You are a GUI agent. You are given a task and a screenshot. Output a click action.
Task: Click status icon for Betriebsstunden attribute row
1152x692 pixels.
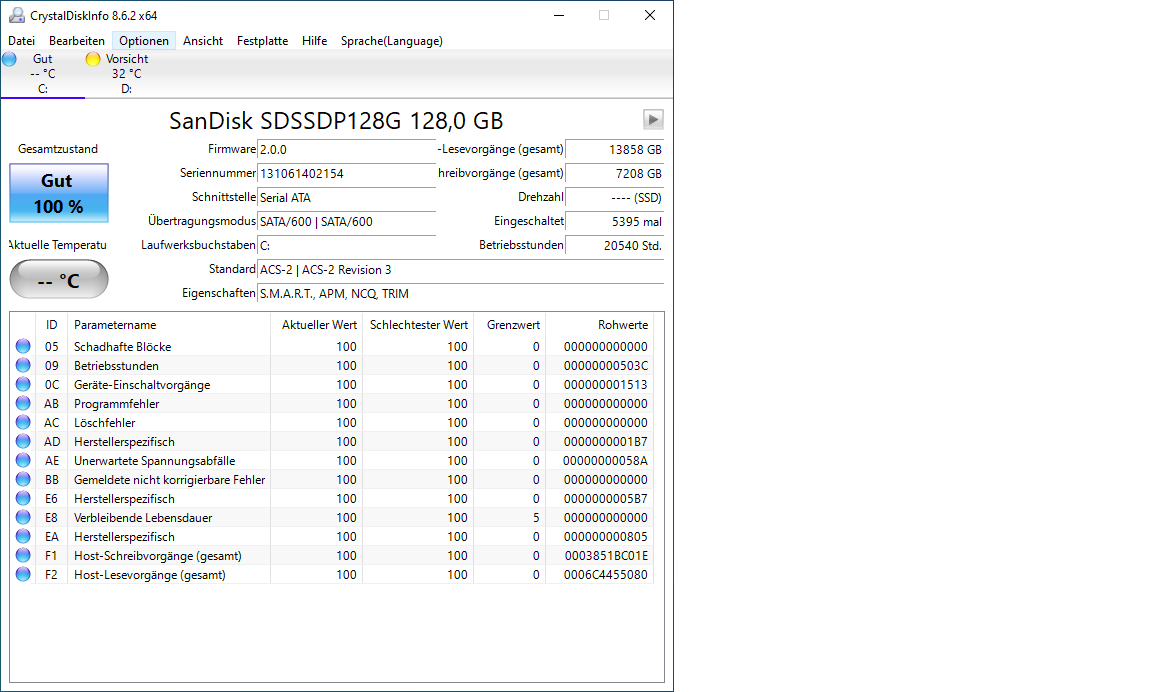24,365
